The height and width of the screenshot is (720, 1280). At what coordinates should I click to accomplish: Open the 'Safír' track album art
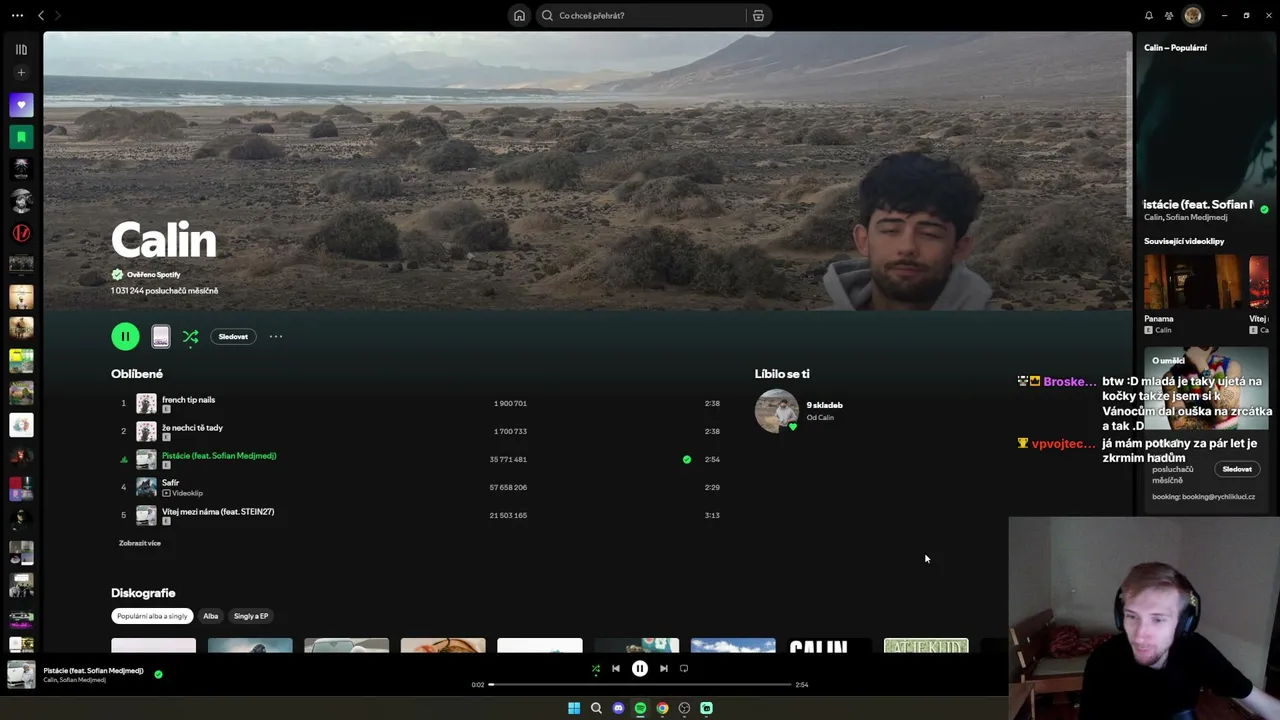pos(146,487)
